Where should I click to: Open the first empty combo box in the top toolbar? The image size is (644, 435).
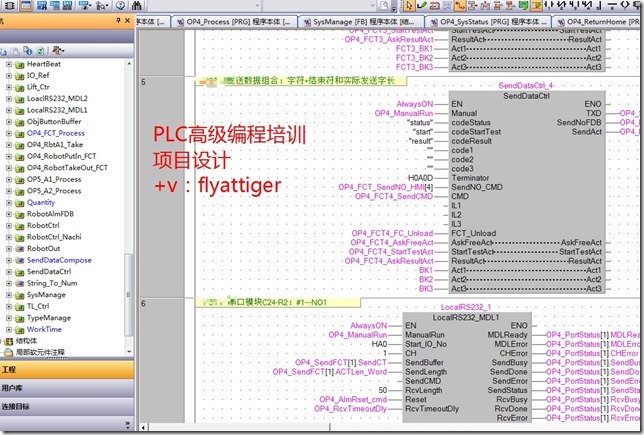(x=204, y=5)
